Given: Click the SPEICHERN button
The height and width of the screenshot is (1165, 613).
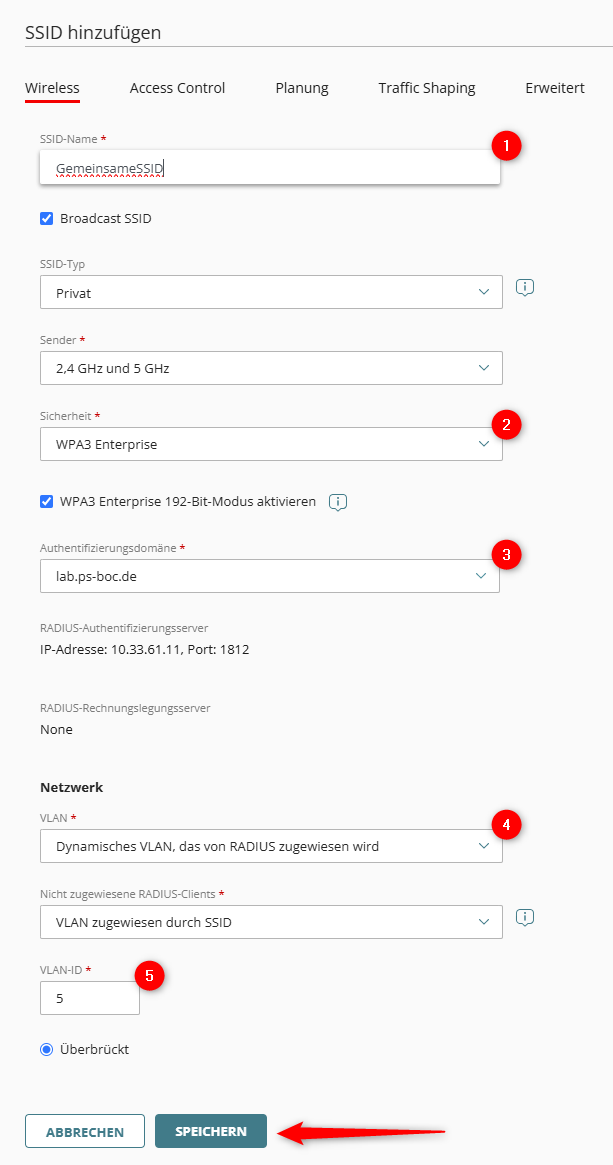Looking at the screenshot, I should [x=211, y=1131].
